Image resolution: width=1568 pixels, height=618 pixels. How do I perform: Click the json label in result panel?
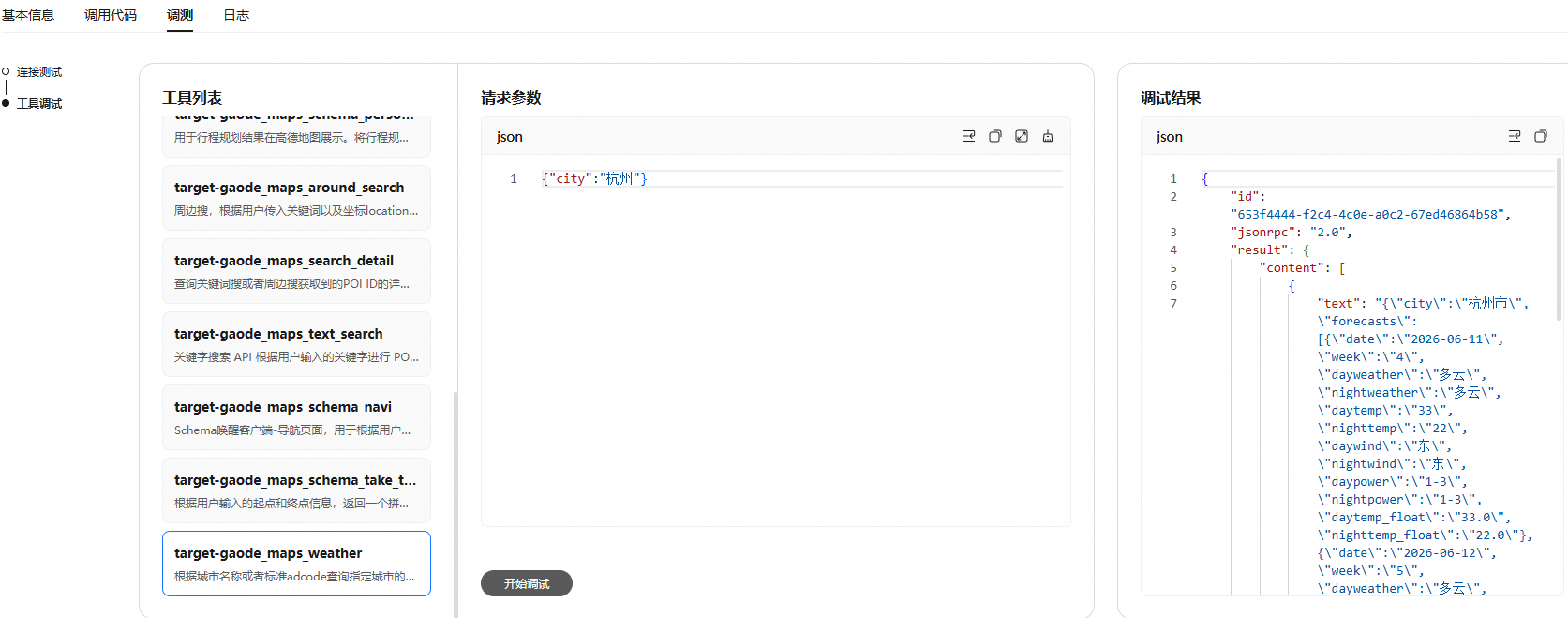tap(1170, 137)
